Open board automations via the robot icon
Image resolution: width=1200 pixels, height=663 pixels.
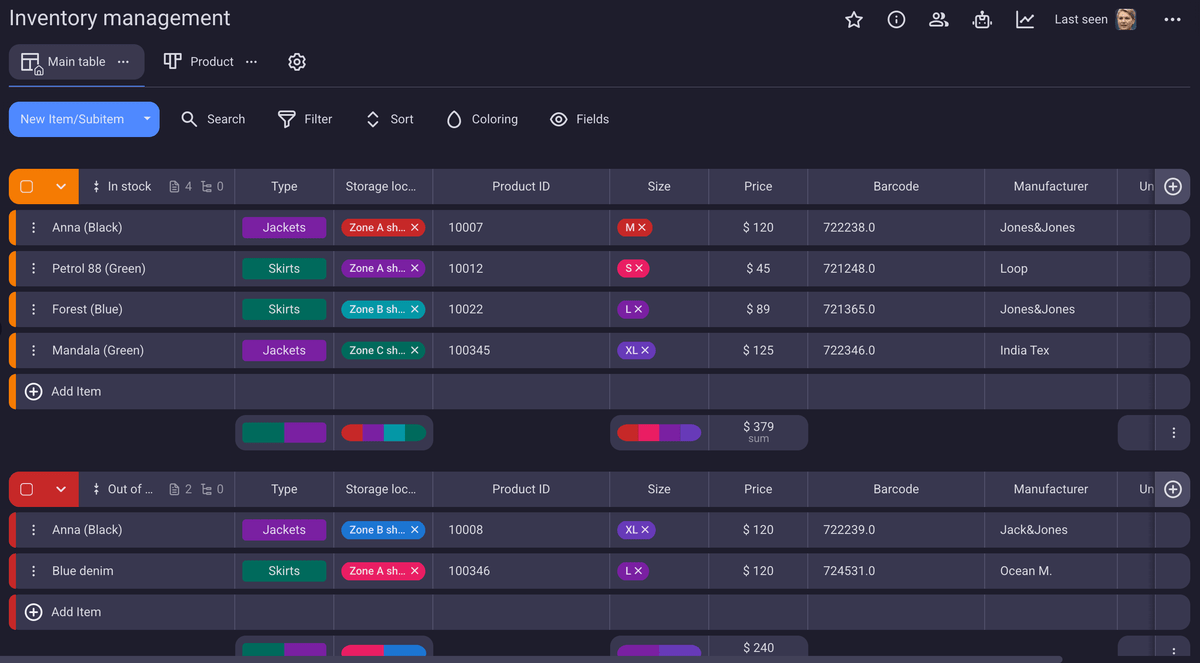[981, 19]
